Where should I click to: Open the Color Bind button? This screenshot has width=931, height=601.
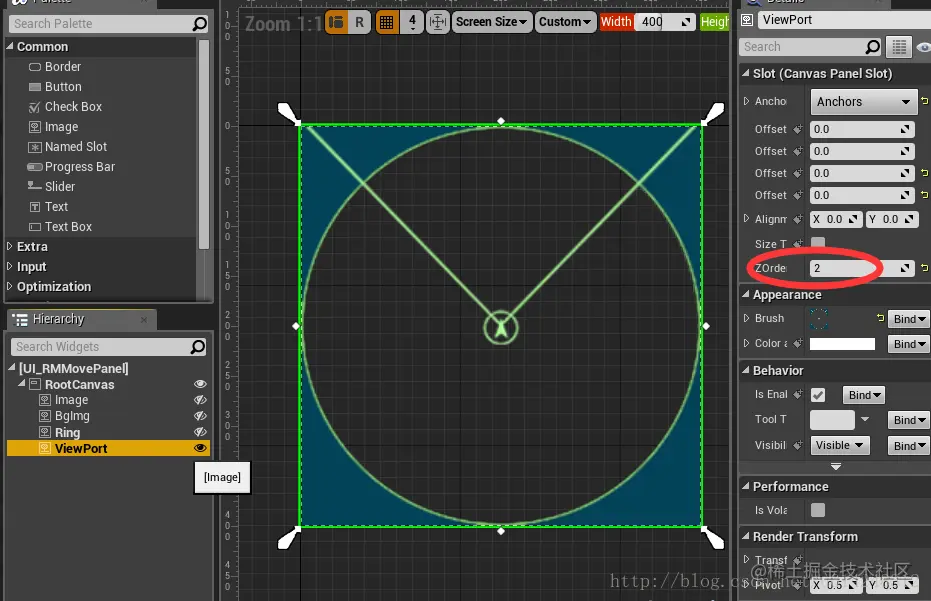pyautogui.click(x=909, y=344)
